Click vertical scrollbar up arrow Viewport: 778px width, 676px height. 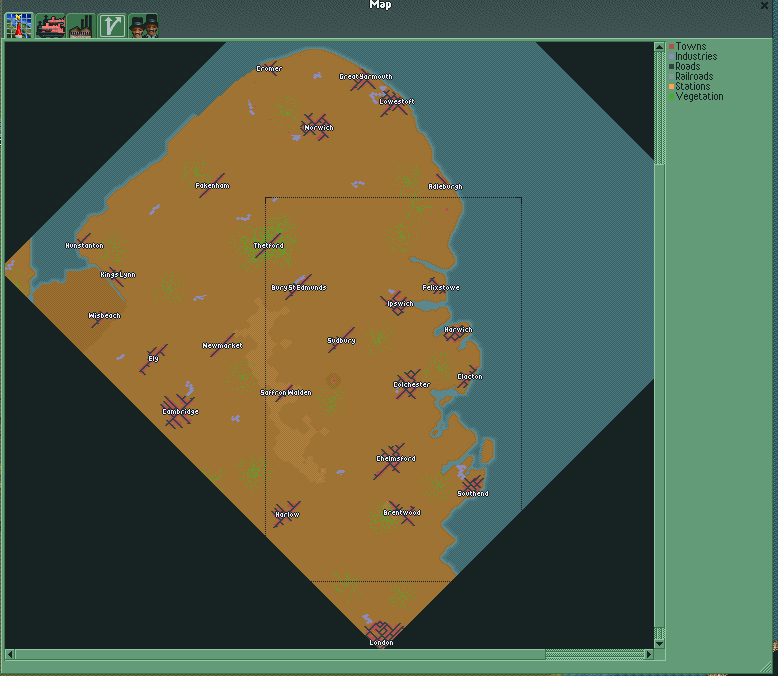point(659,46)
